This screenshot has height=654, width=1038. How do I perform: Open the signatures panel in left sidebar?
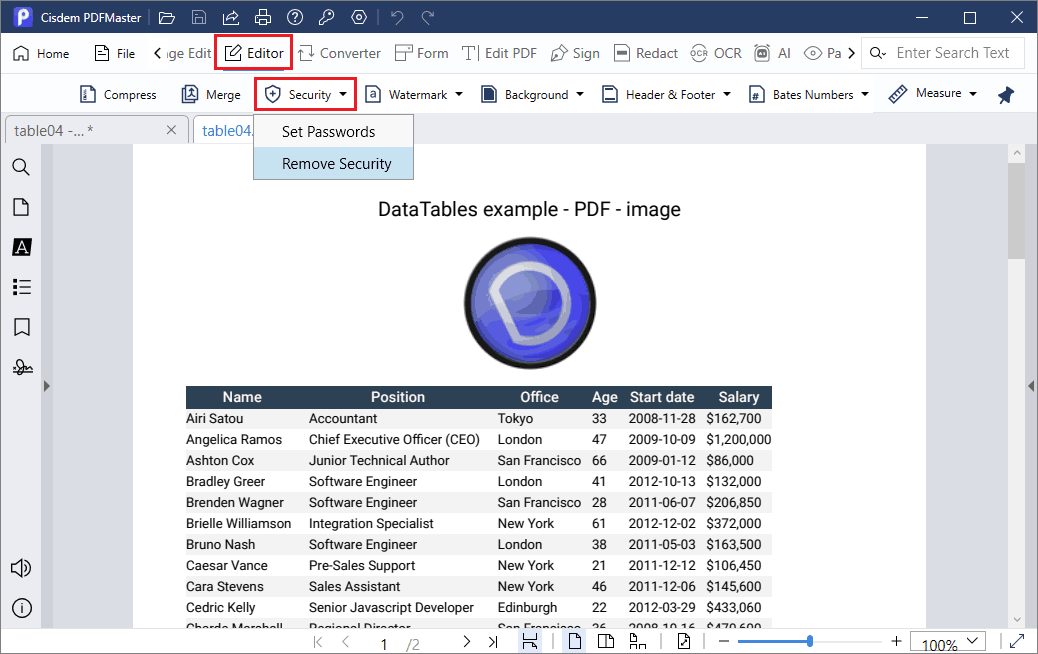tap(21, 368)
